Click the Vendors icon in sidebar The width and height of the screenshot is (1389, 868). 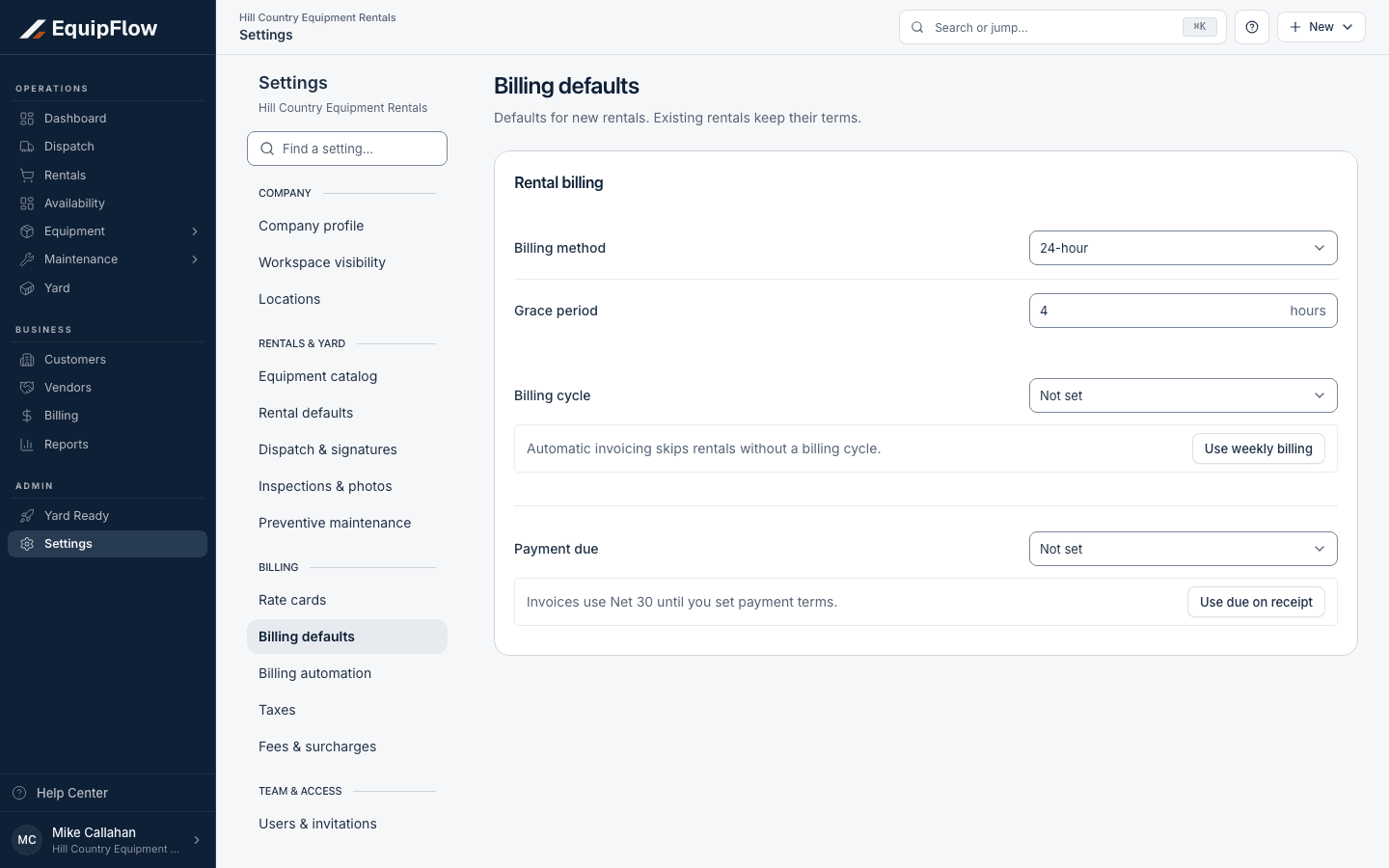pyautogui.click(x=27, y=388)
